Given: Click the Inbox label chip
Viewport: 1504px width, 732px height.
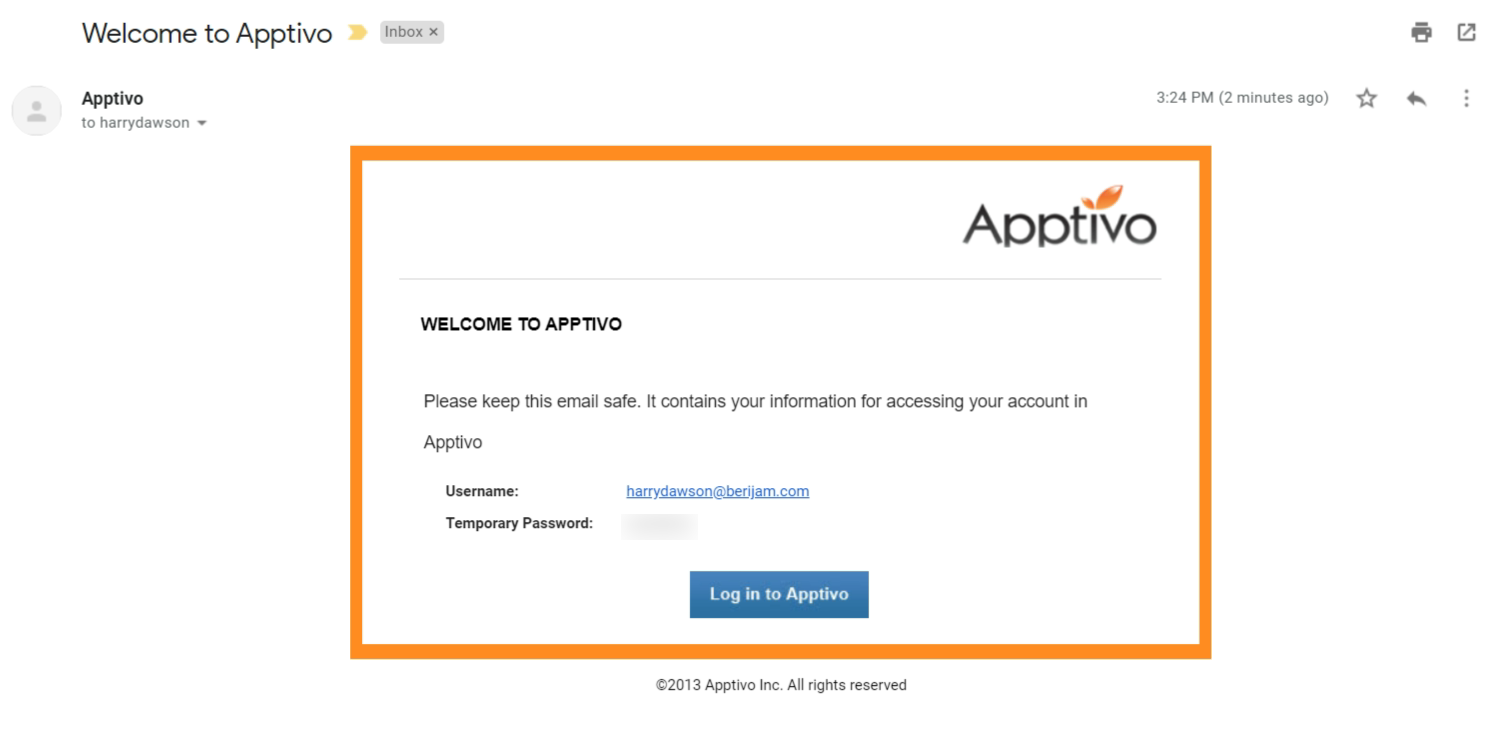Looking at the screenshot, I should click(404, 32).
